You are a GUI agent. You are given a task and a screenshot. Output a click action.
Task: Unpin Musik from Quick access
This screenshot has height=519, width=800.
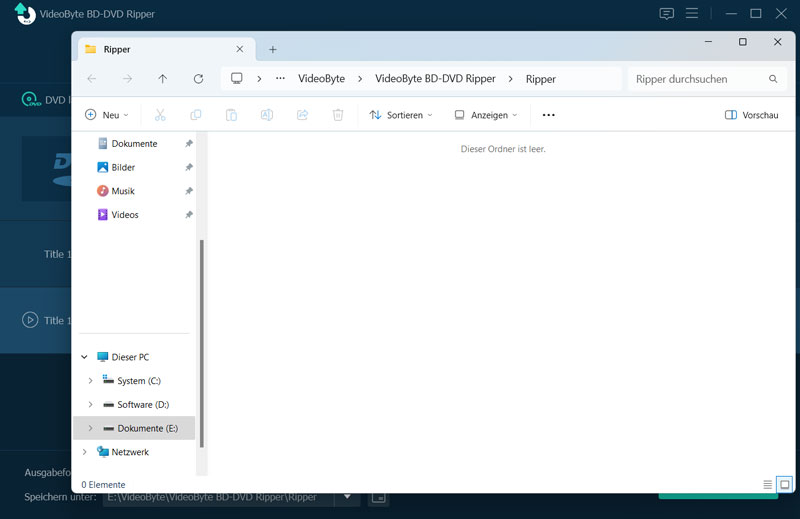coord(189,191)
